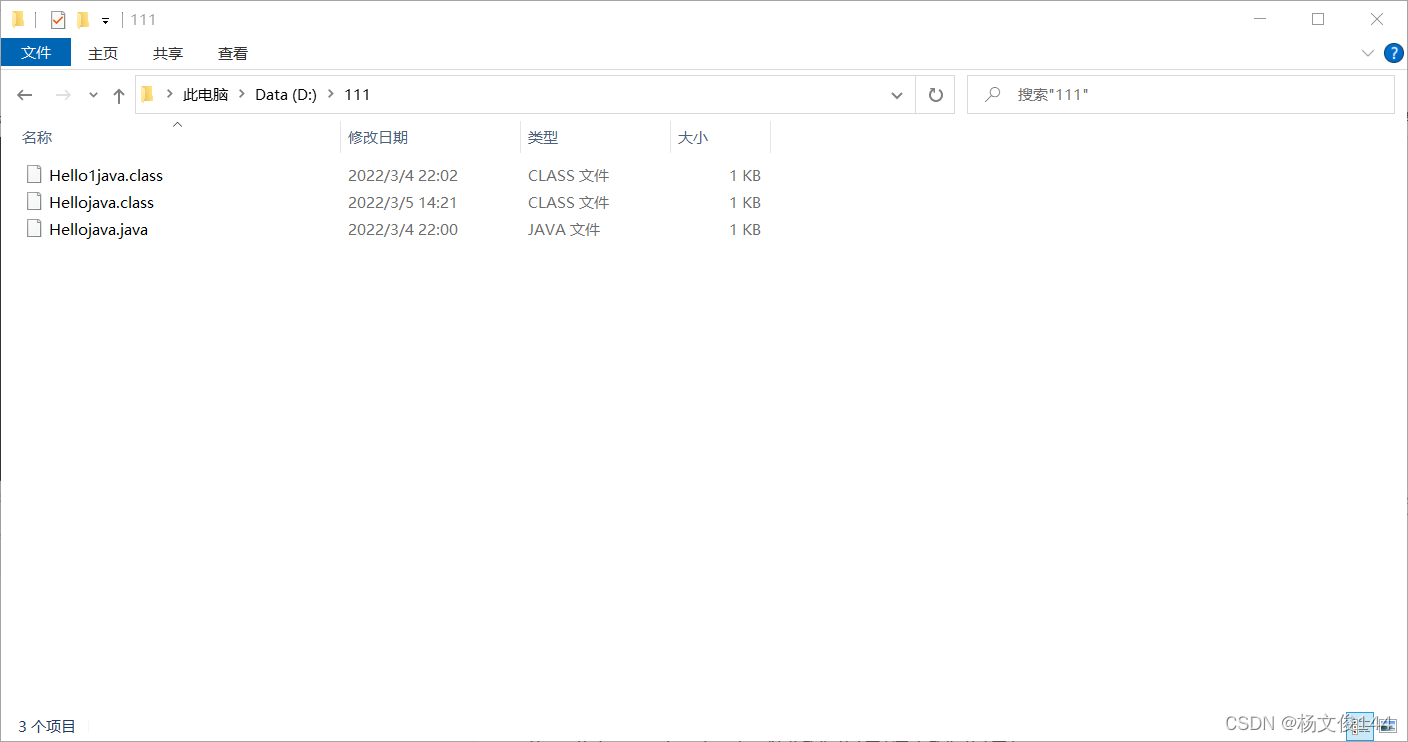The height and width of the screenshot is (742, 1408).
Task: Click date 2022/3/5 14:21
Action: click(x=403, y=202)
